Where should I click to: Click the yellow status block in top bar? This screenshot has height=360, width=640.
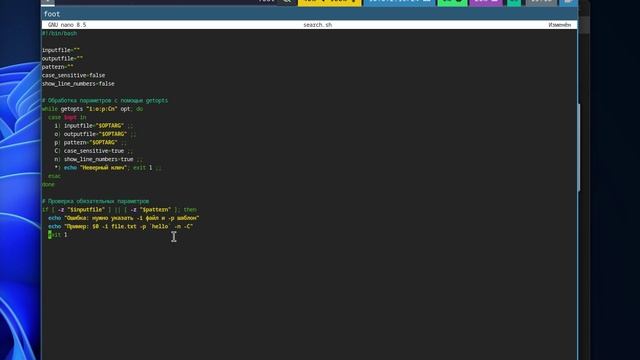click(x=329, y=2)
